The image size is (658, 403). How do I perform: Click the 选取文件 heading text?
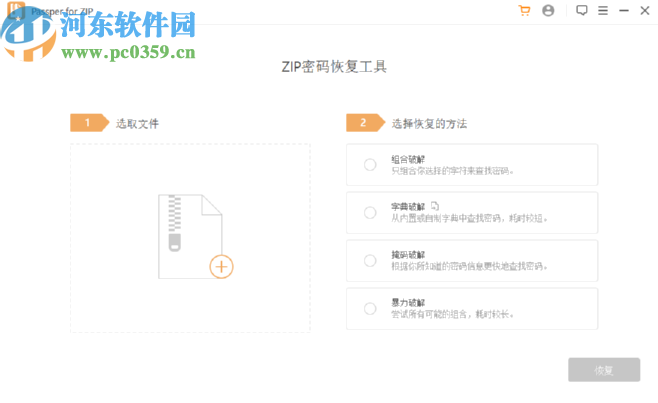137,124
